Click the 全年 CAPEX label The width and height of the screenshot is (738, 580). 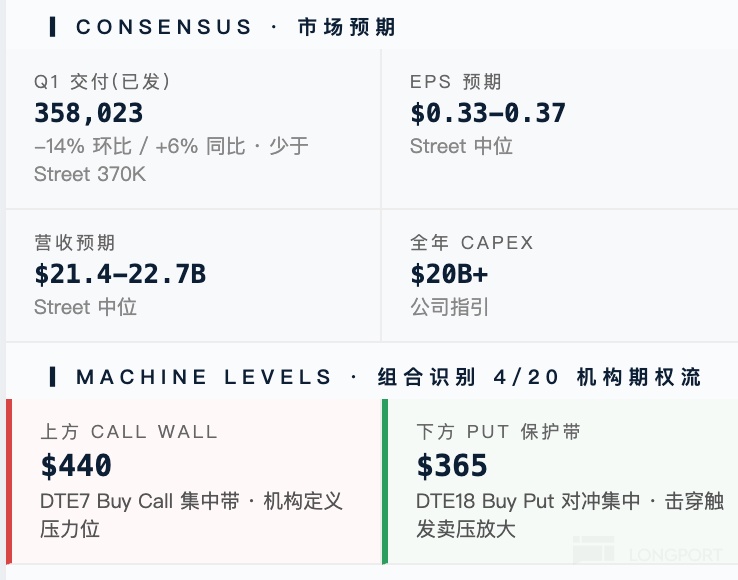472,243
